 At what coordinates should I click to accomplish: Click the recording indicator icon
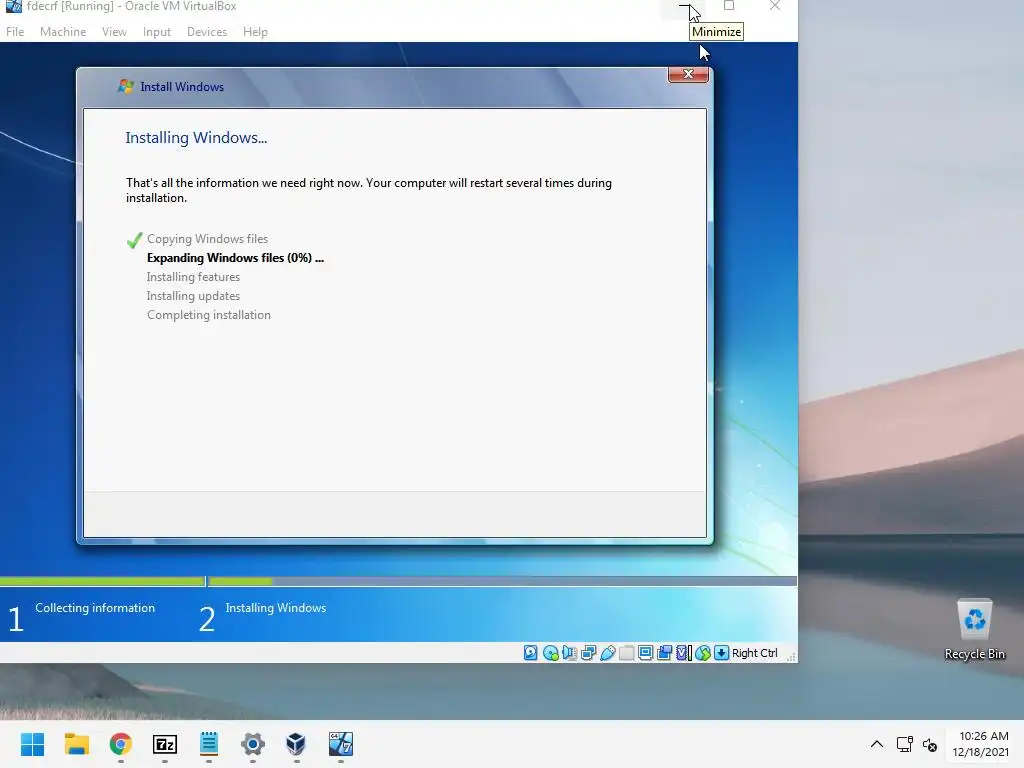(x=664, y=652)
